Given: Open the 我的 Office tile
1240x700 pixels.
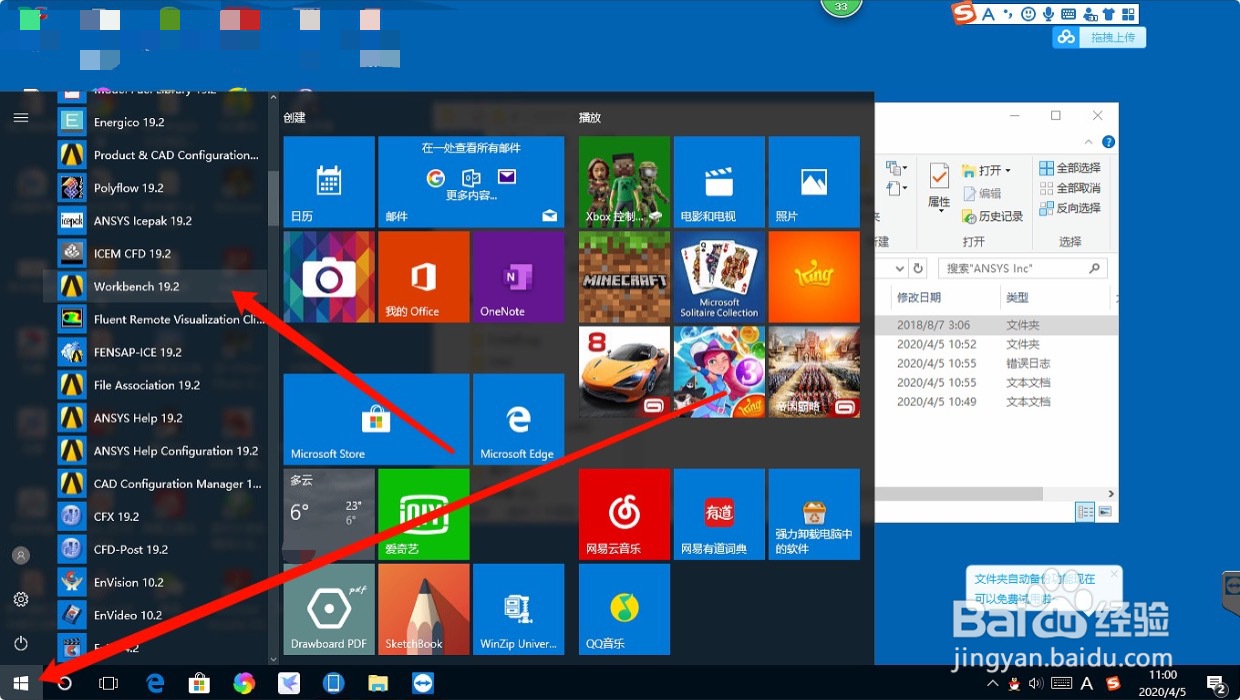Looking at the screenshot, I should tap(424, 277).
